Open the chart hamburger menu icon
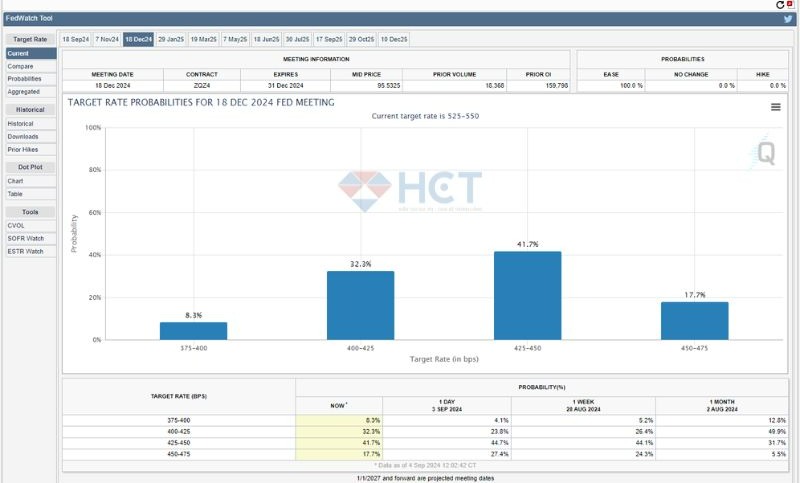The width and height of the screenshot is (800, 483). click(776, 107)
